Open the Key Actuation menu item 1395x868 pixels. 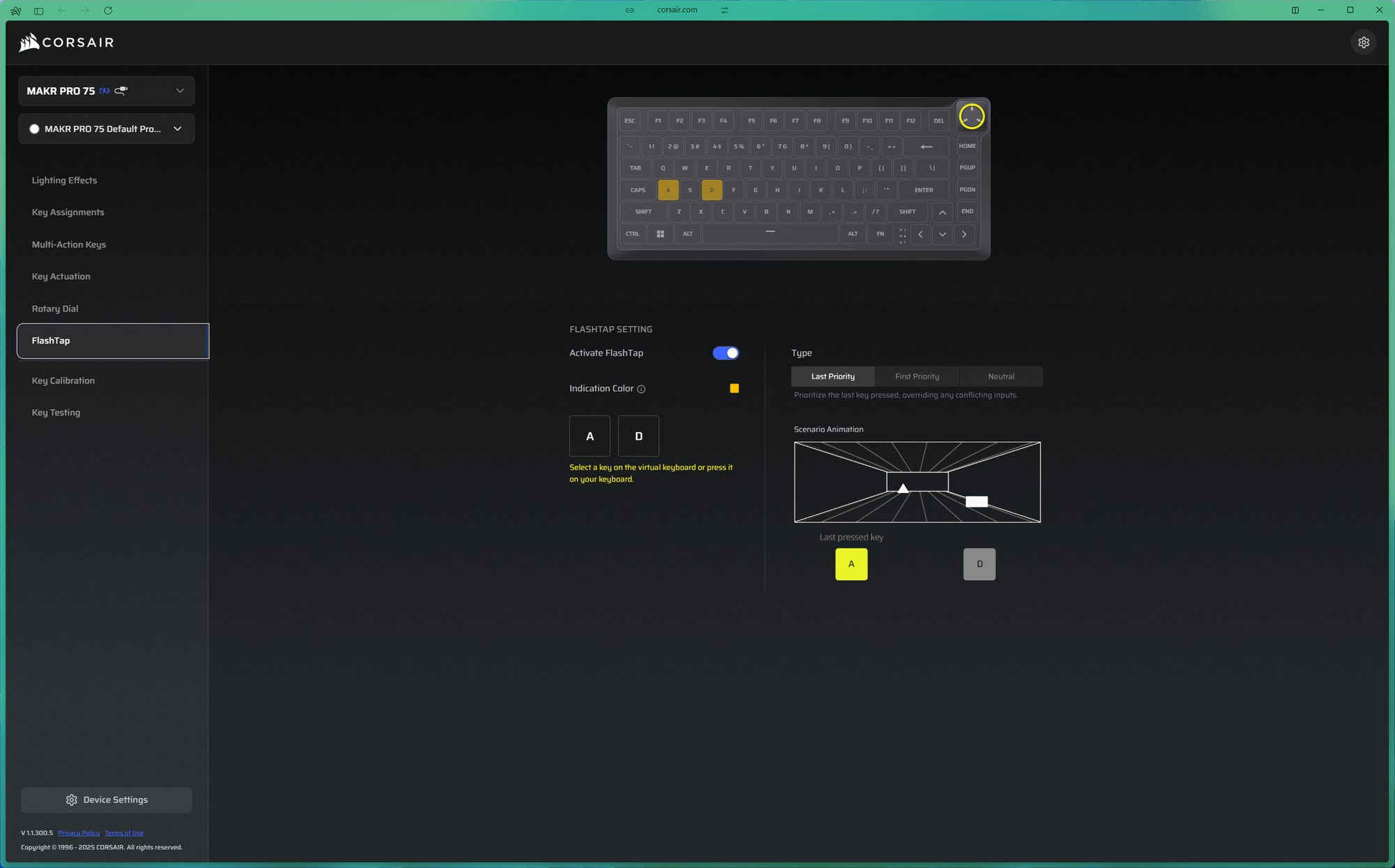click(x=61, y=277)
